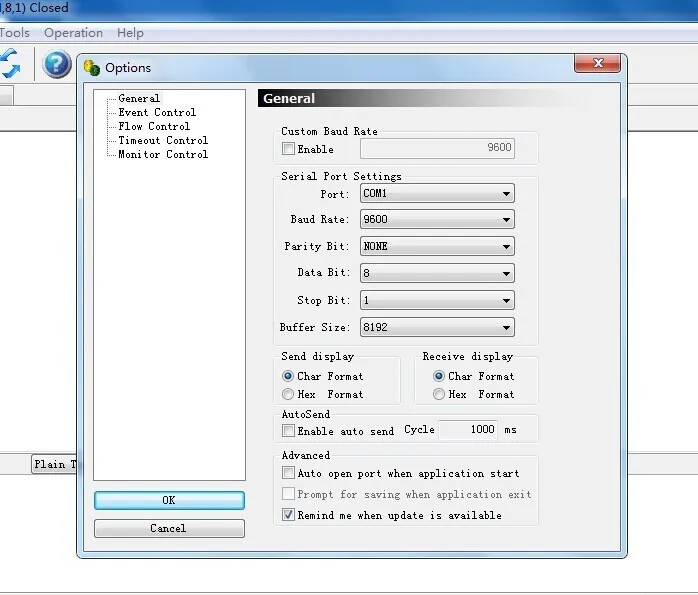Click the blue help question mark icon
This screenshot has width=698, height=595.
tap(57, 64)
